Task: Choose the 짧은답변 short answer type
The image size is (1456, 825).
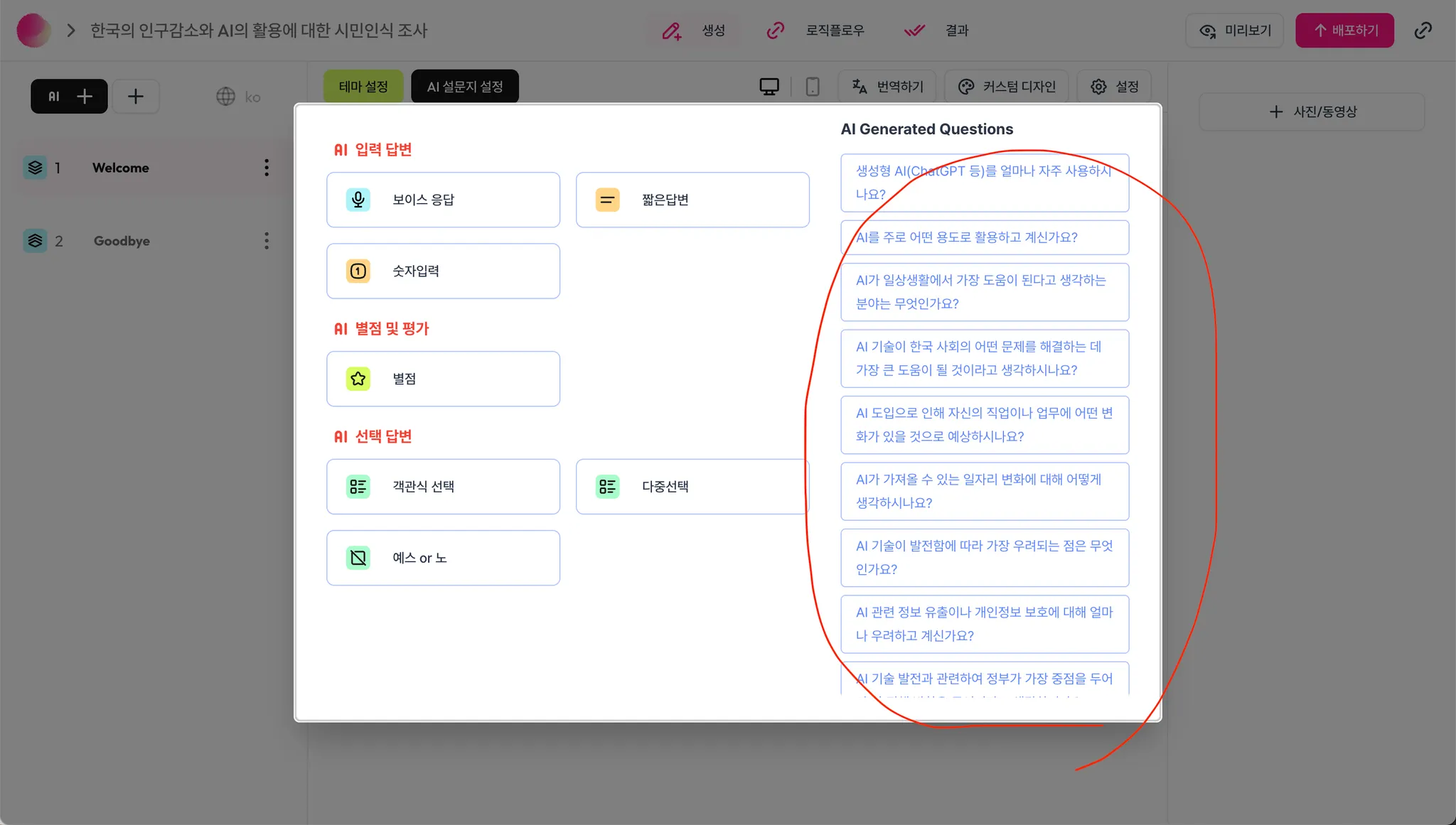Action: (692, 200)
